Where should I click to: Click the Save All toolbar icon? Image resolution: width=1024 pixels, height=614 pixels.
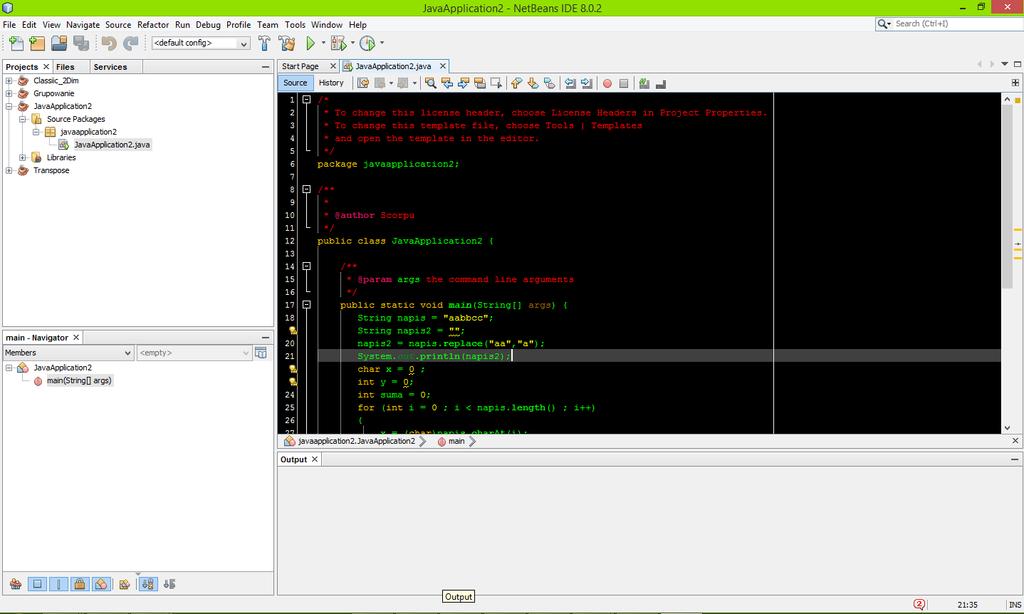81,43
